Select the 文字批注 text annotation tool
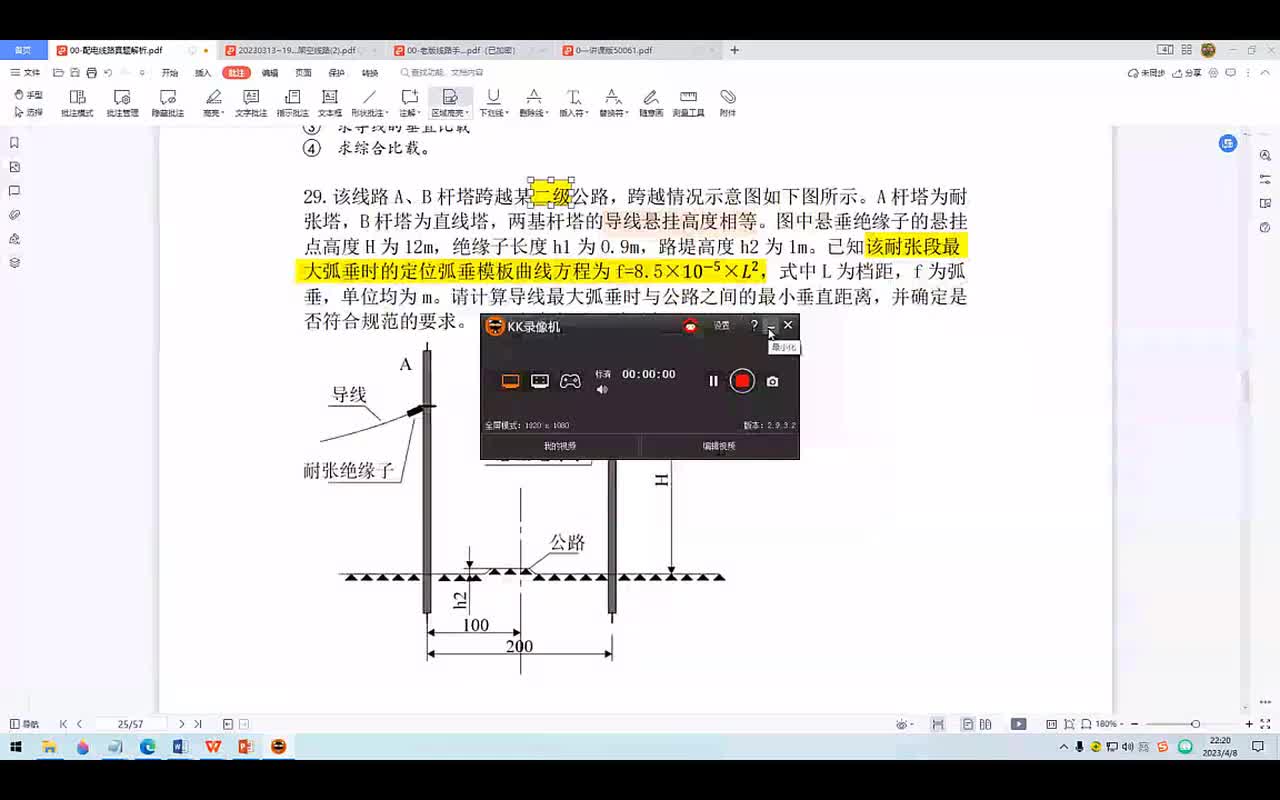 (x=251, y=102)
